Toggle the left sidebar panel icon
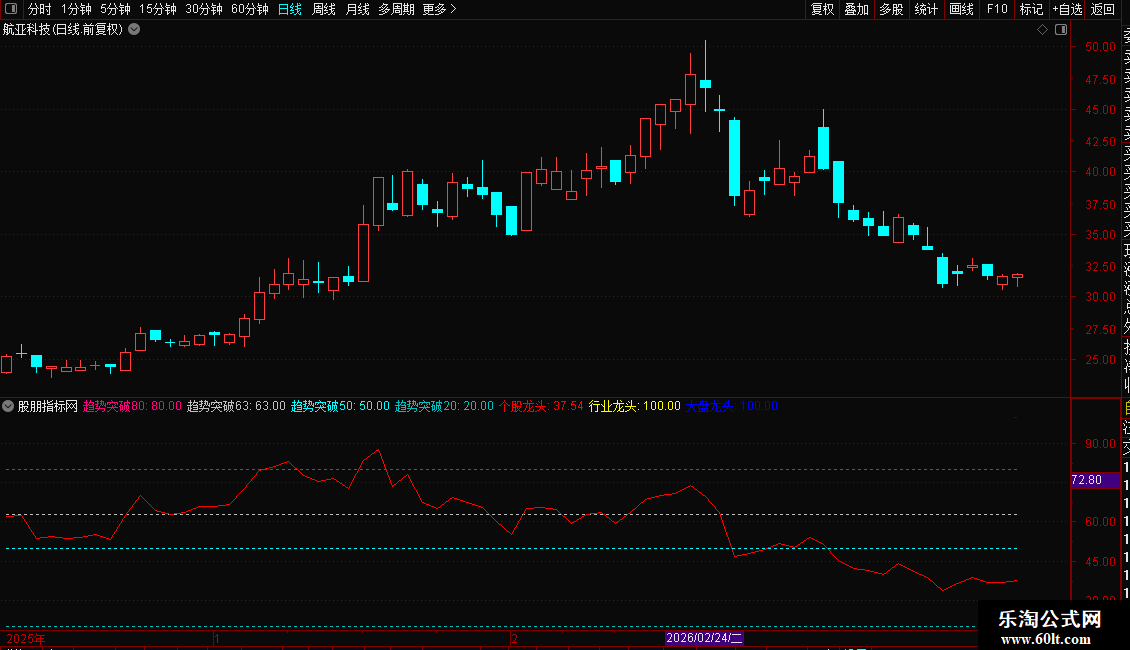 pyautogui.click(x=11, y=9)
